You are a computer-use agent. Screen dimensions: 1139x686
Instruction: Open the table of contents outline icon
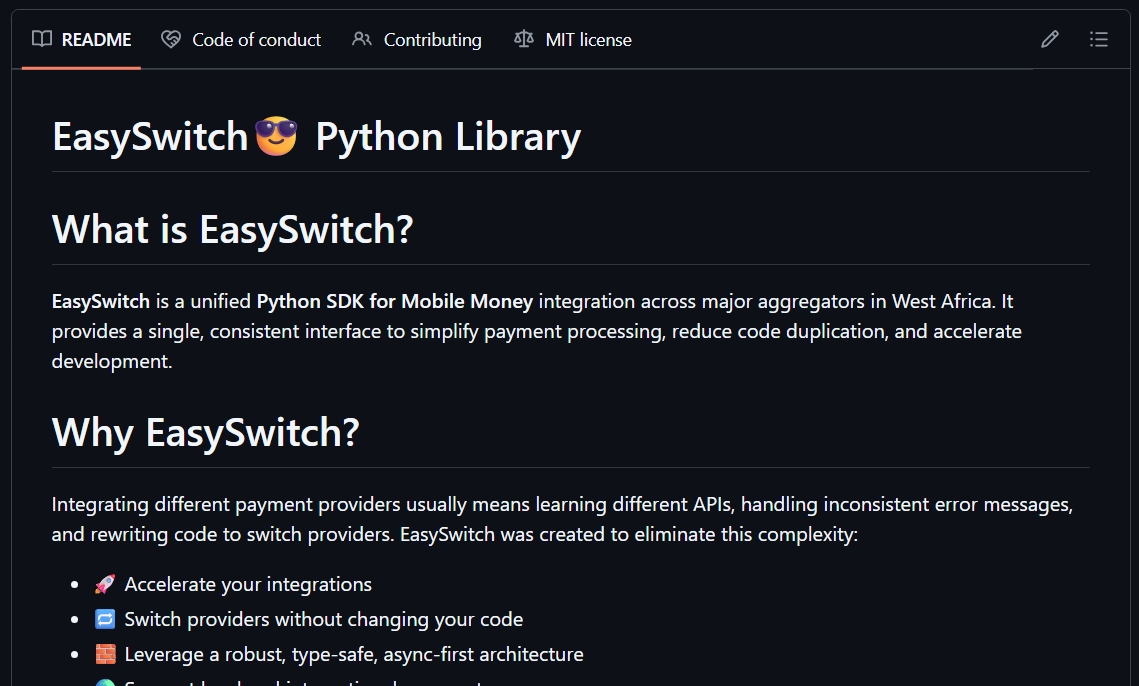tap(1099, 39)
